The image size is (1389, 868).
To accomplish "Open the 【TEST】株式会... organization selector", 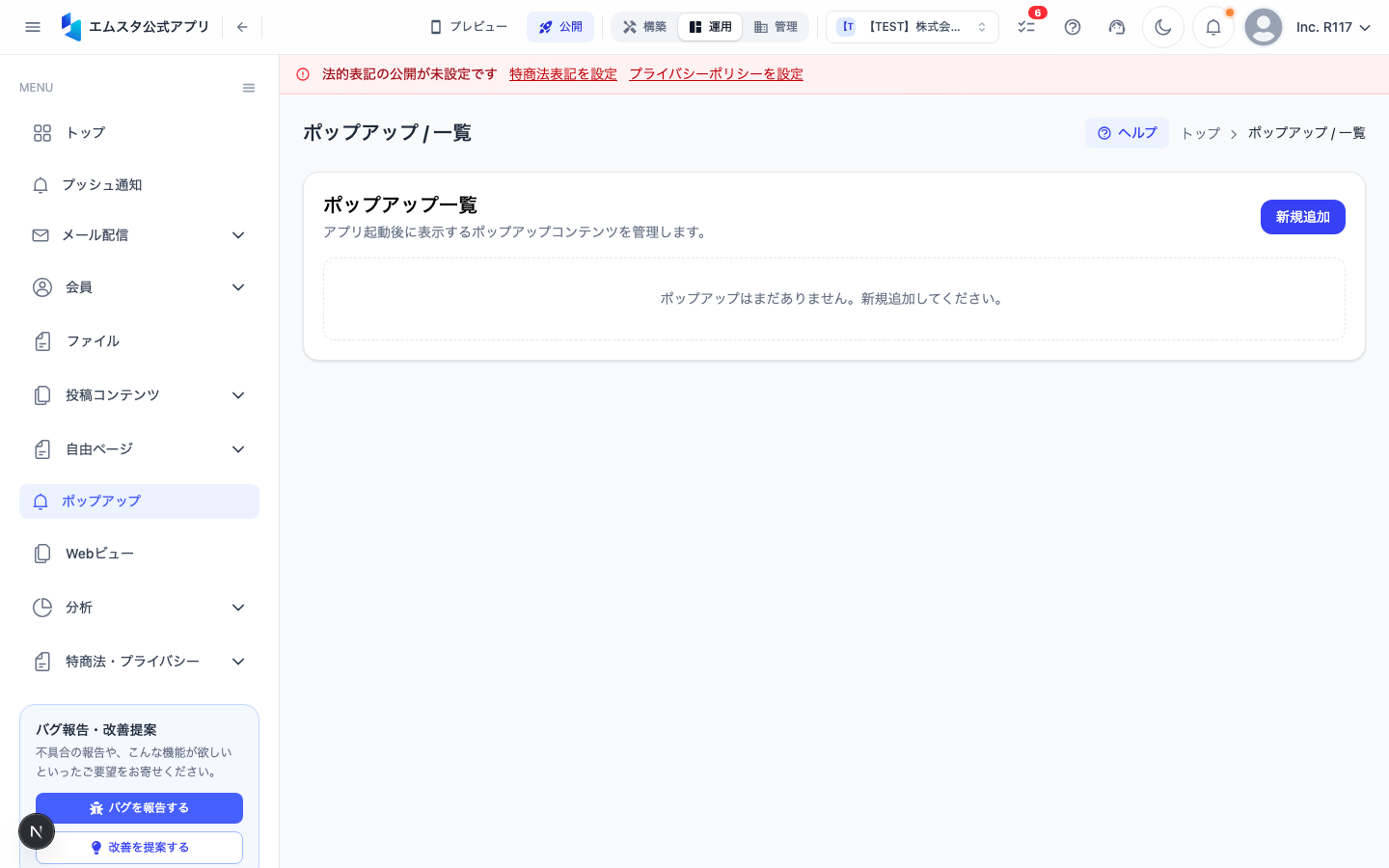I will (912, 27).
